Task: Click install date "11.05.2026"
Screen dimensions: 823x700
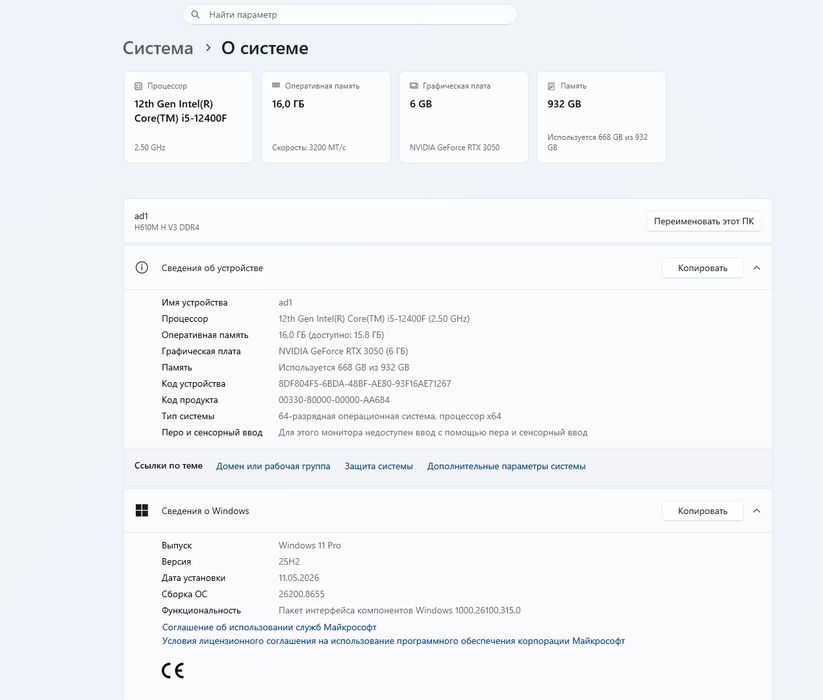Action: (299, 578)
